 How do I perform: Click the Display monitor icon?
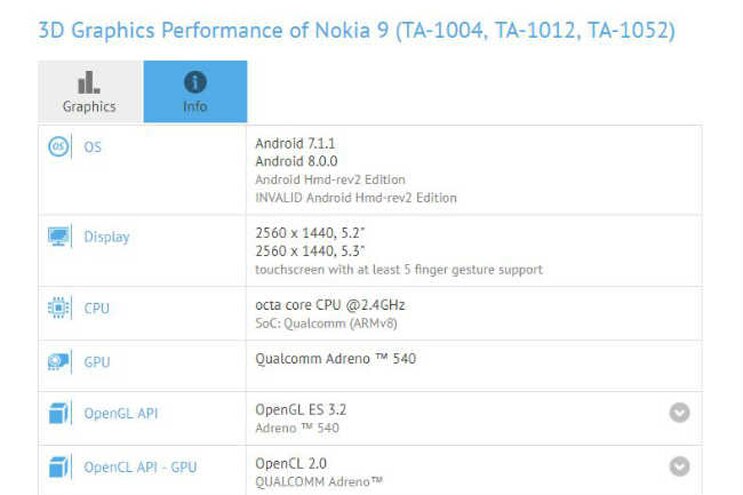click(59, 237)
